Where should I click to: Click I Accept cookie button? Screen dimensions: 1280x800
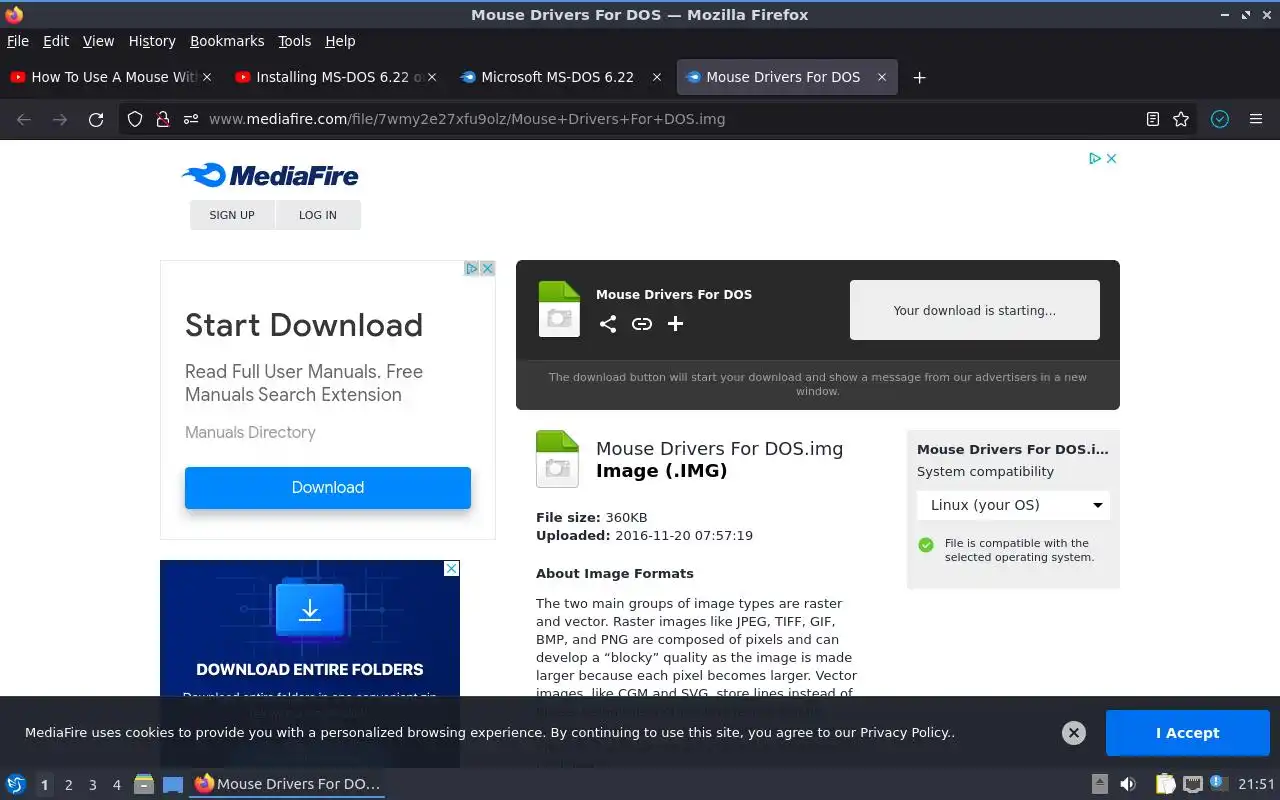point(1188,733)
